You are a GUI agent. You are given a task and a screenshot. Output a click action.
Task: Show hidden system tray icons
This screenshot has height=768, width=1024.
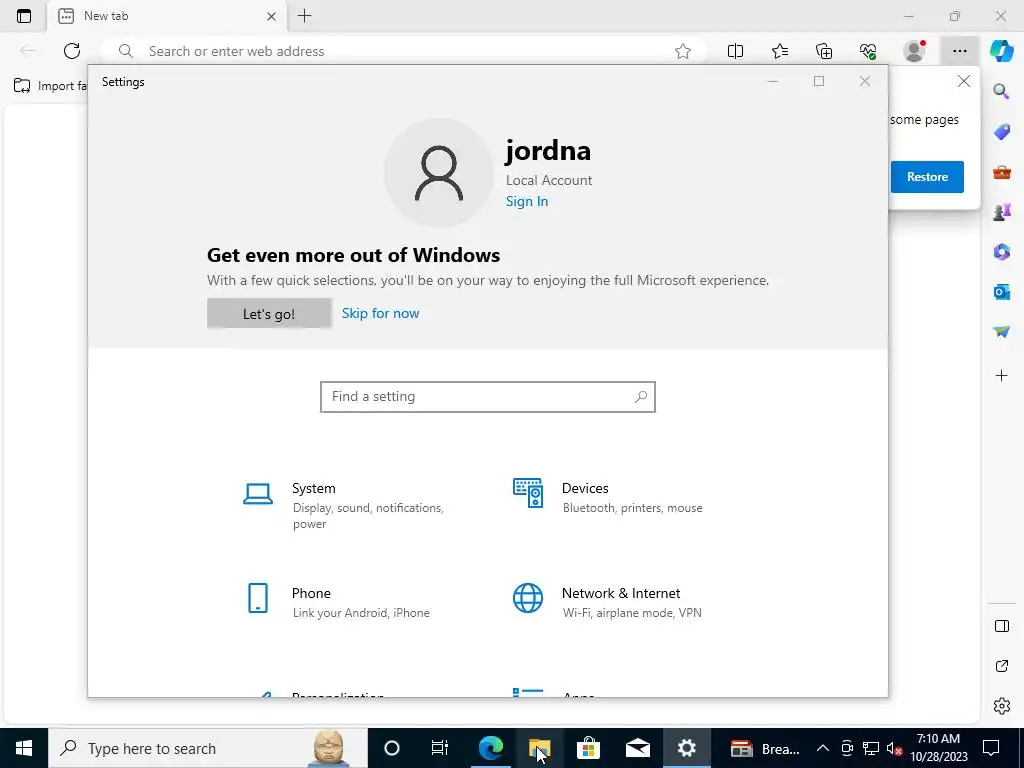[823, 748]
